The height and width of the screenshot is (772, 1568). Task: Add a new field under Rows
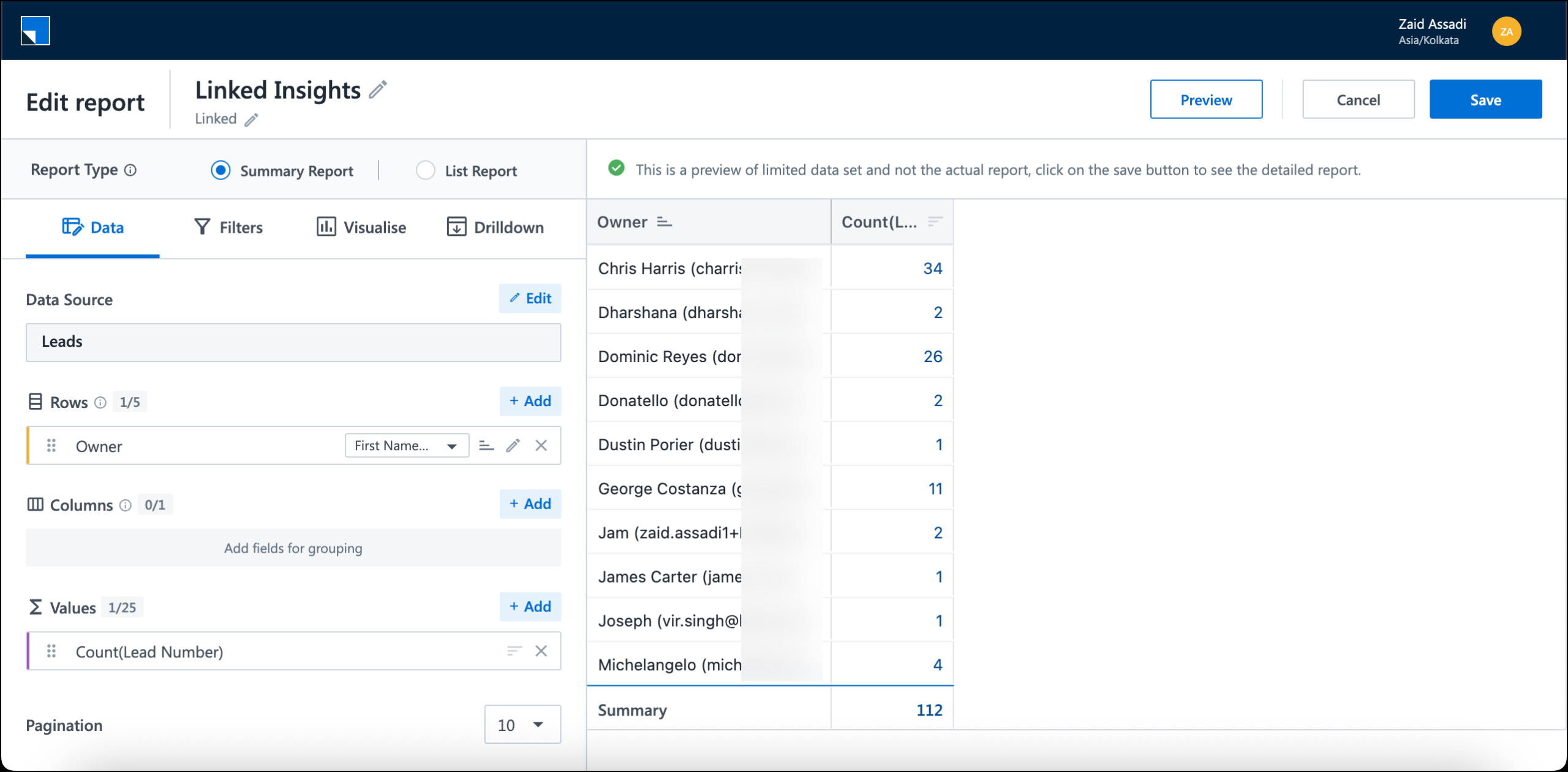pos(530,401)
